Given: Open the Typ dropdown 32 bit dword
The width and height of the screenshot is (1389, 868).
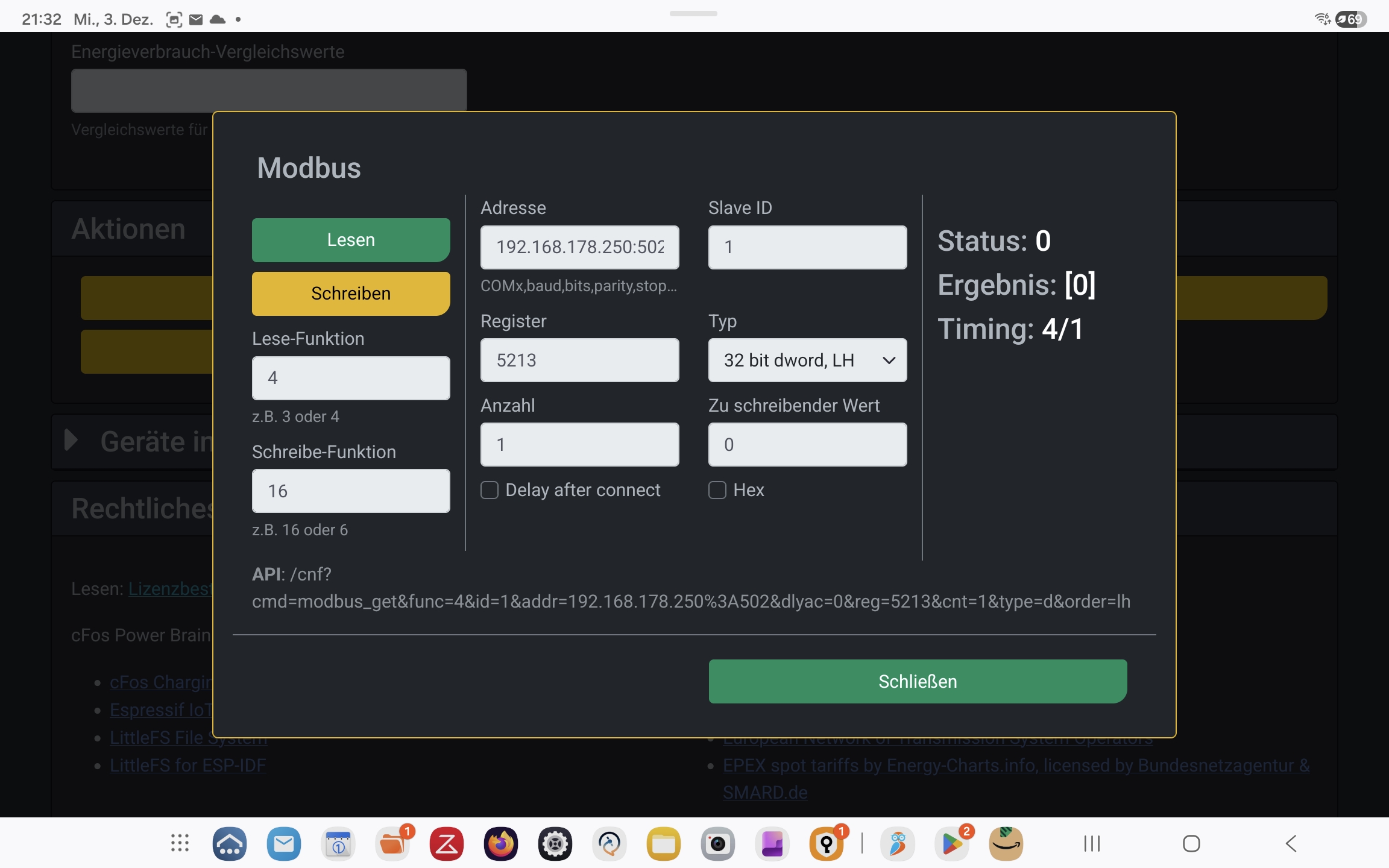Looking at the screenshot, I should [x=807, y=360].
